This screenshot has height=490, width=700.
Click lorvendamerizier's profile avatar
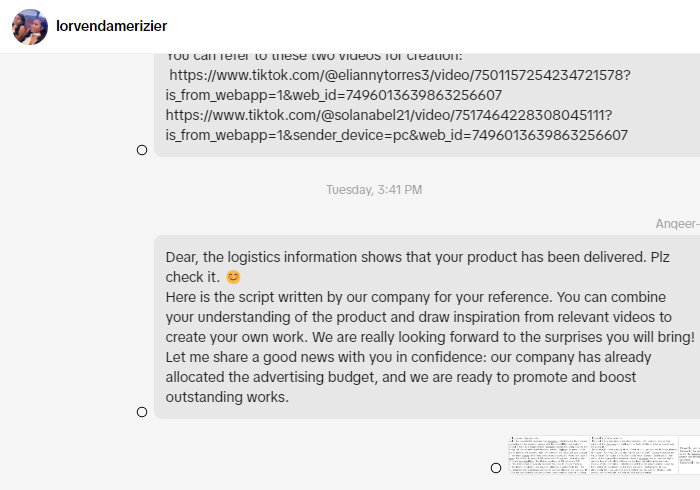30,27
